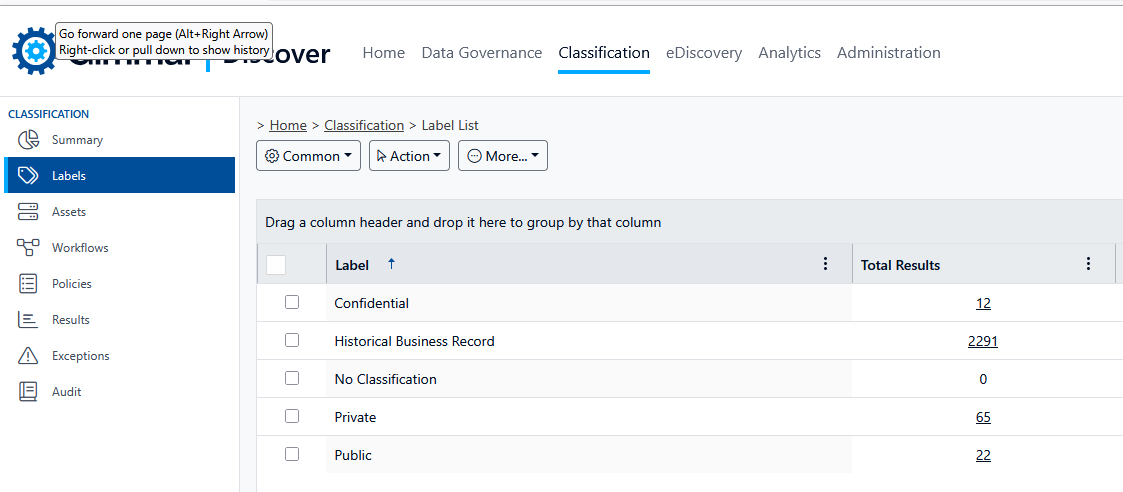This screenshot has height=492, width=1123.
Task: Select the Labels tag icon in sidebar
Action: [28, 176]
